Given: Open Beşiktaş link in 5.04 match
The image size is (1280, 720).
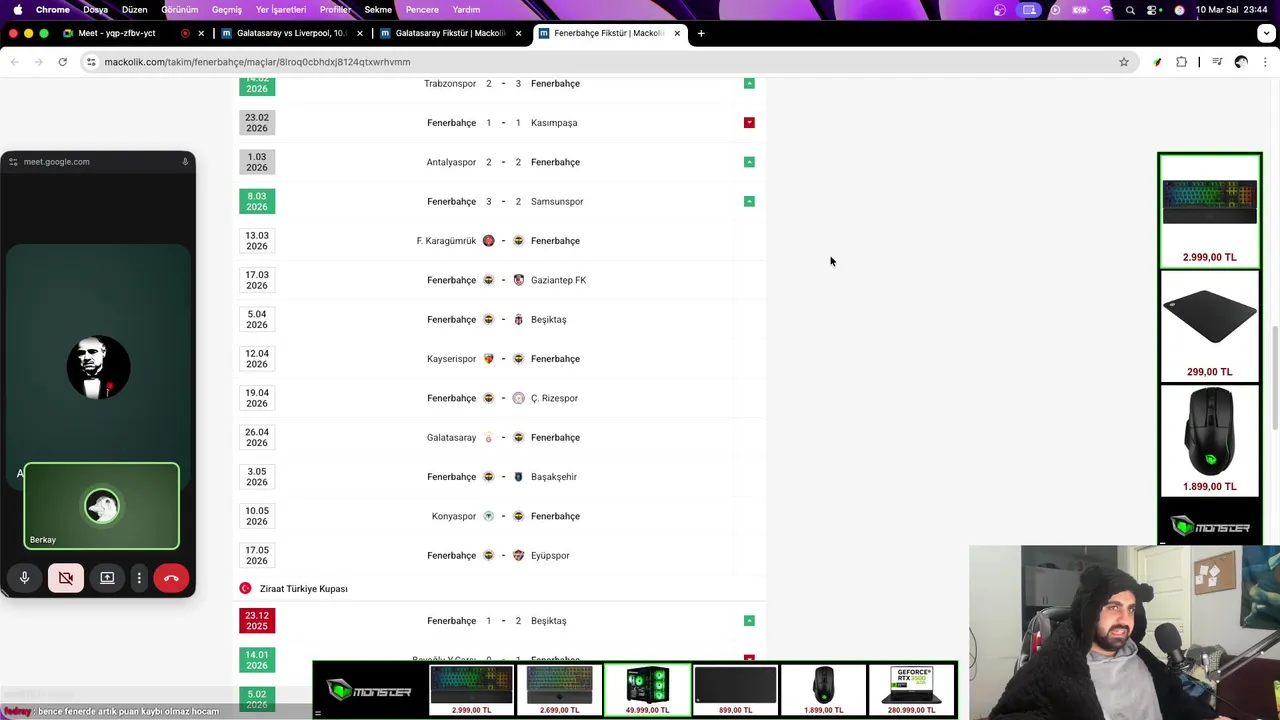Looking at the screenshot, I should pos(548,320).
